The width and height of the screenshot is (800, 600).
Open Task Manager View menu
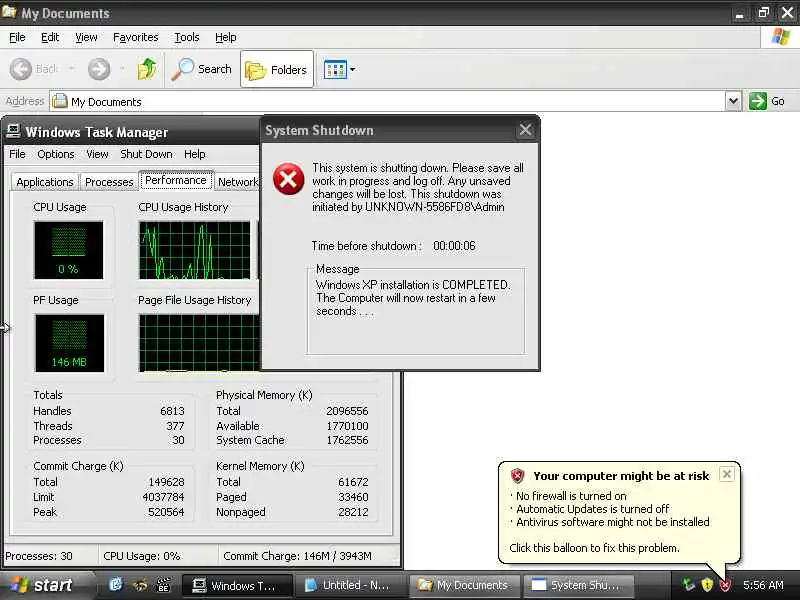(x=97, y=154)
